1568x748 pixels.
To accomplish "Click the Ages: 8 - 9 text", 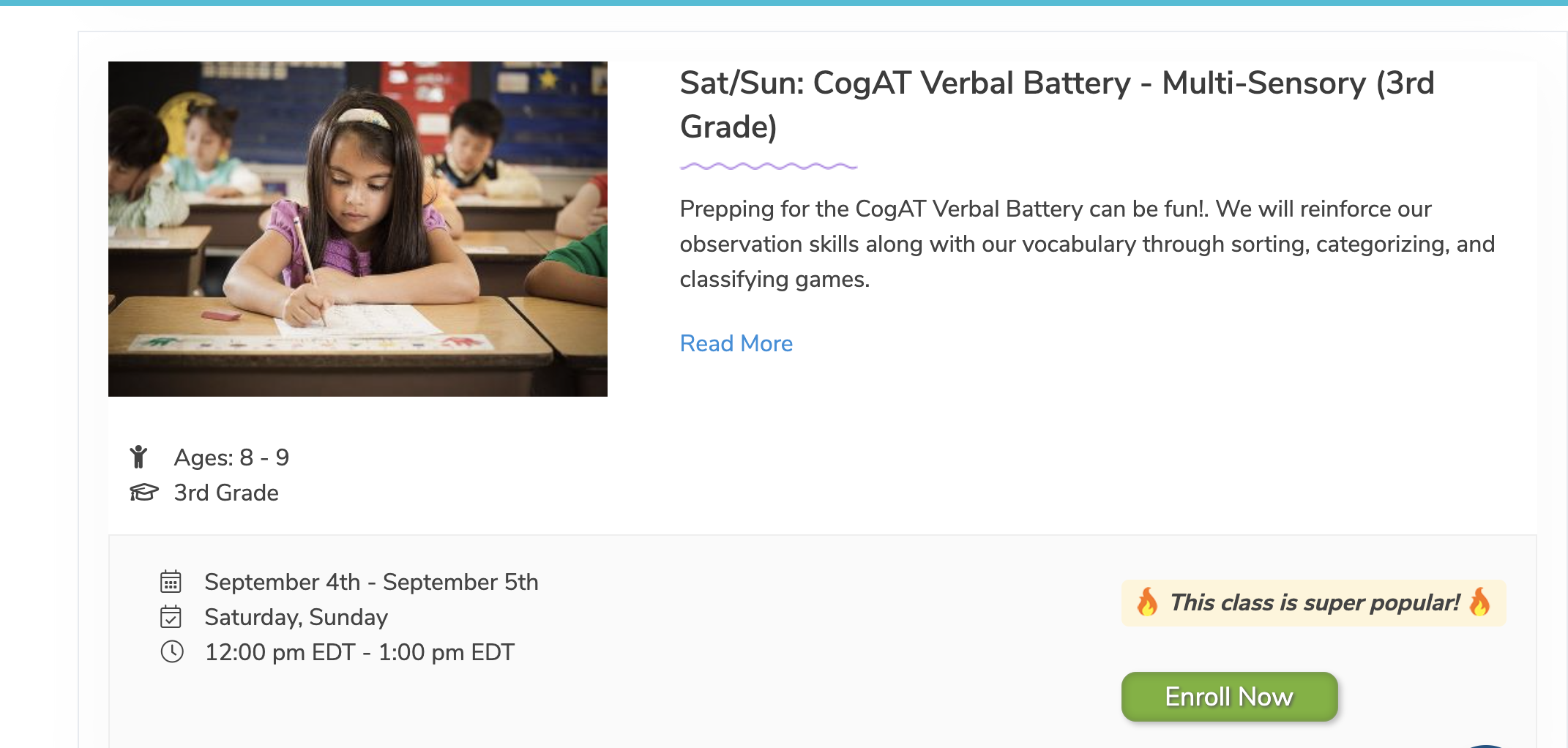I will 231,457.
